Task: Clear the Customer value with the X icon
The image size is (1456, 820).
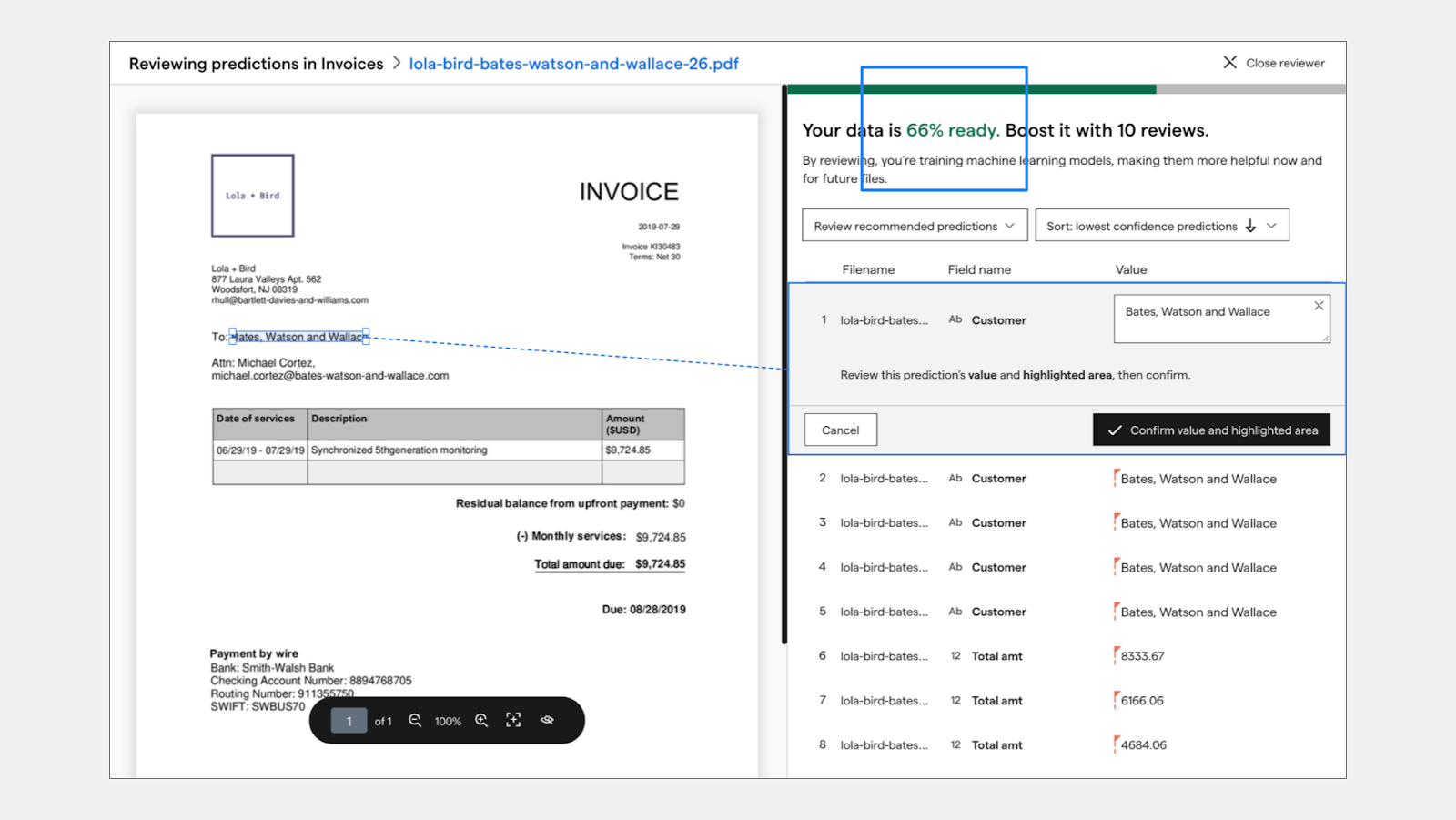Action: (1319, 306)
